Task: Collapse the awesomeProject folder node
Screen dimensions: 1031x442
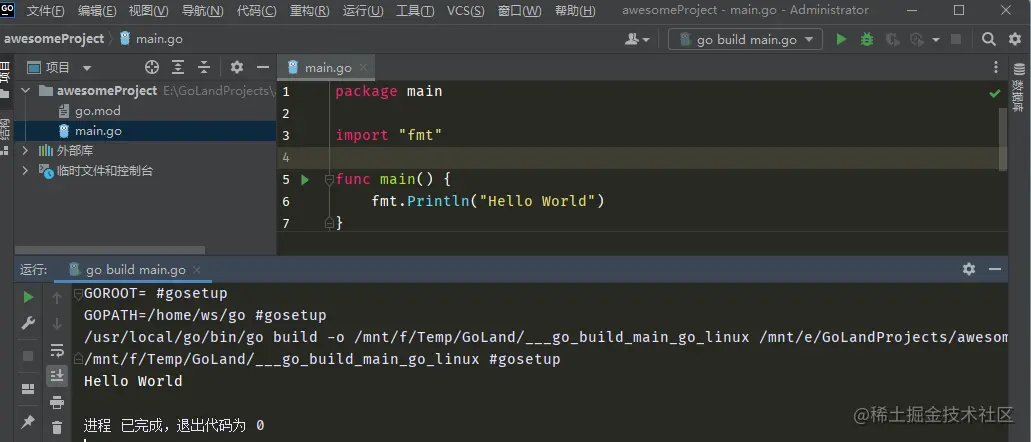Action: point(26,91)
